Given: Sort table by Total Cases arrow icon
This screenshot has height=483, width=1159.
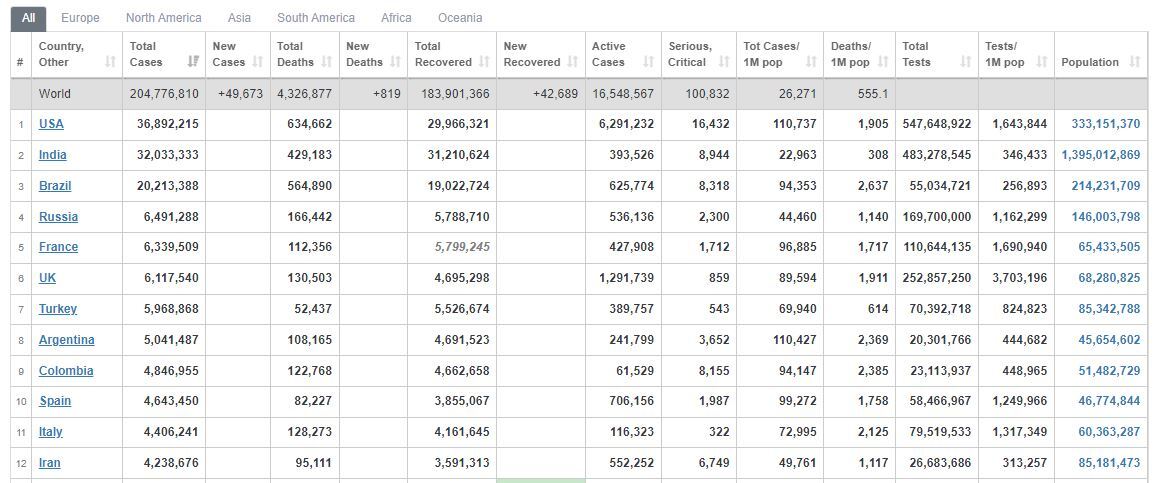Looking at the screenshot, I should (194, 62).
